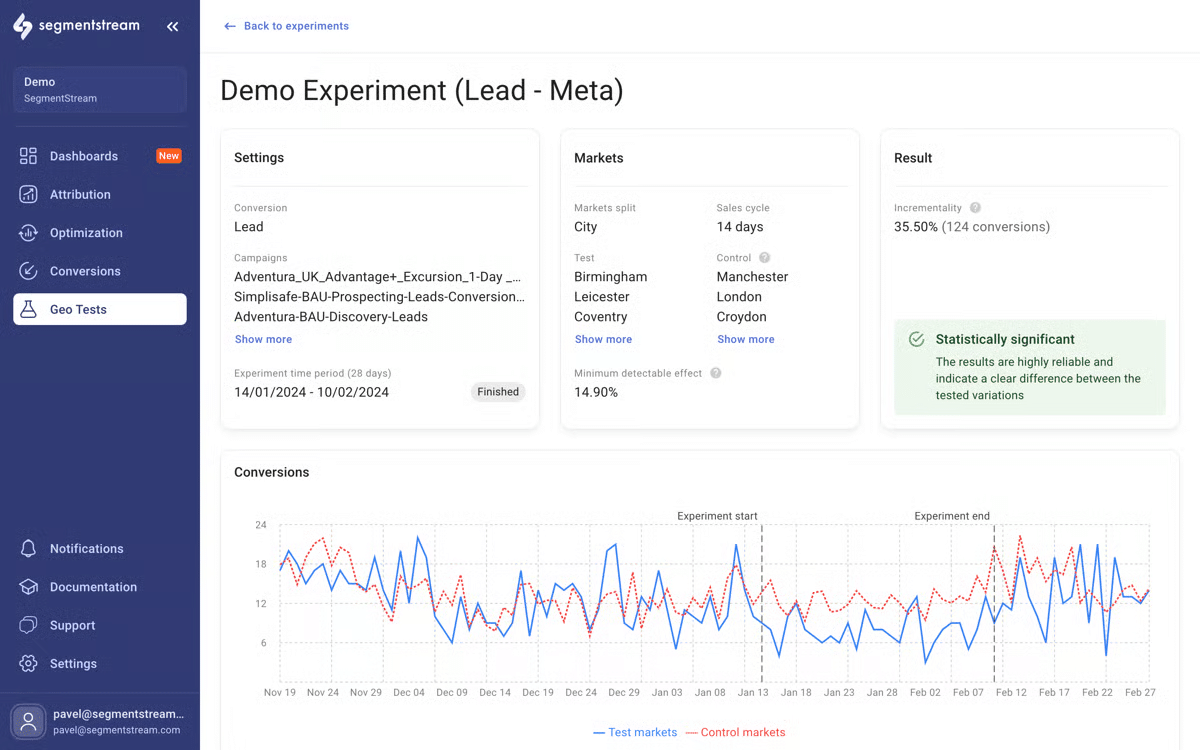This screenshot has width=1200, height=750.
Task: Click the Notifications bell icon
Action: click(28, 549)
